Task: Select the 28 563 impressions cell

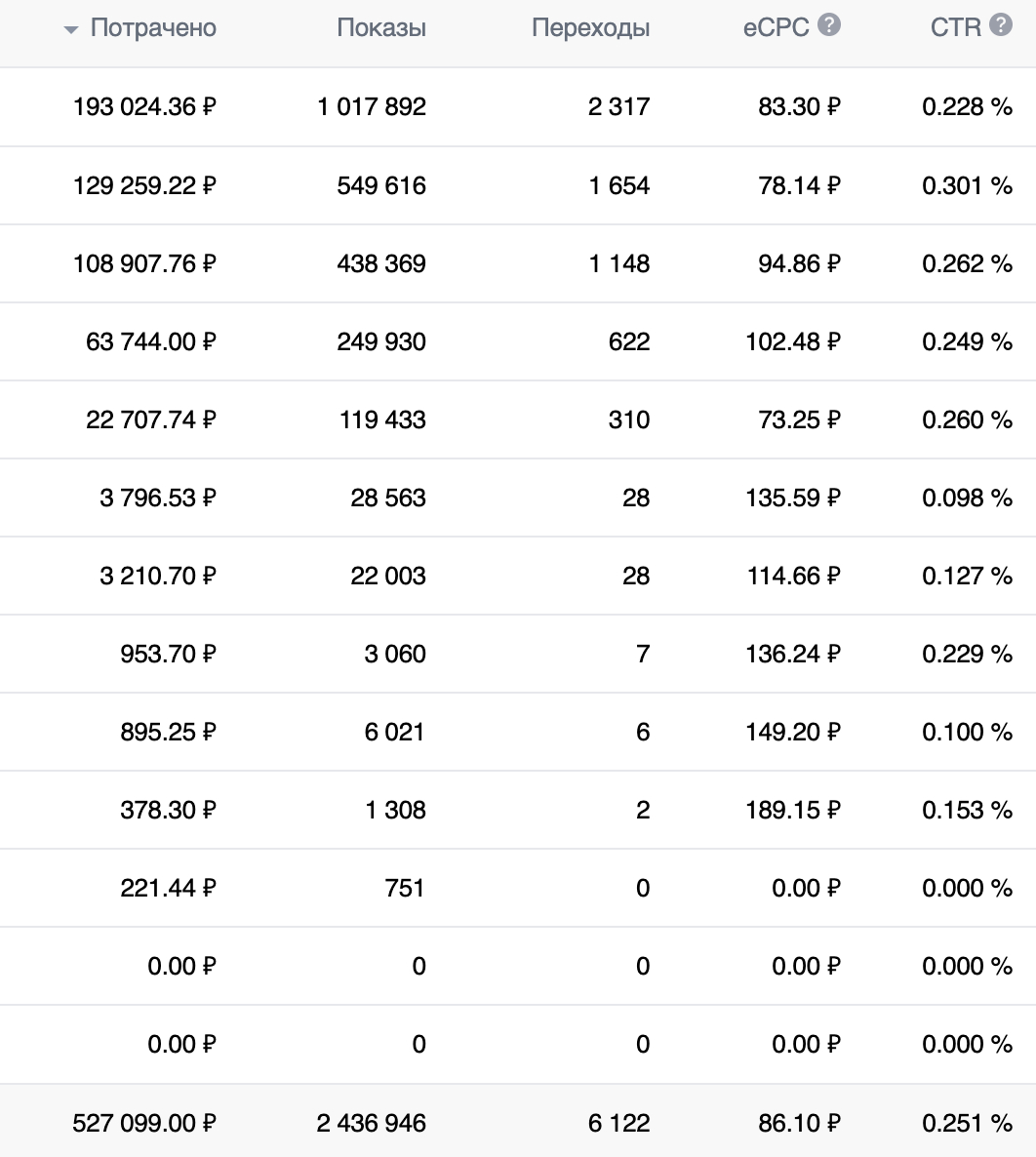Action: pyautogui.click(x=388, y=498)
